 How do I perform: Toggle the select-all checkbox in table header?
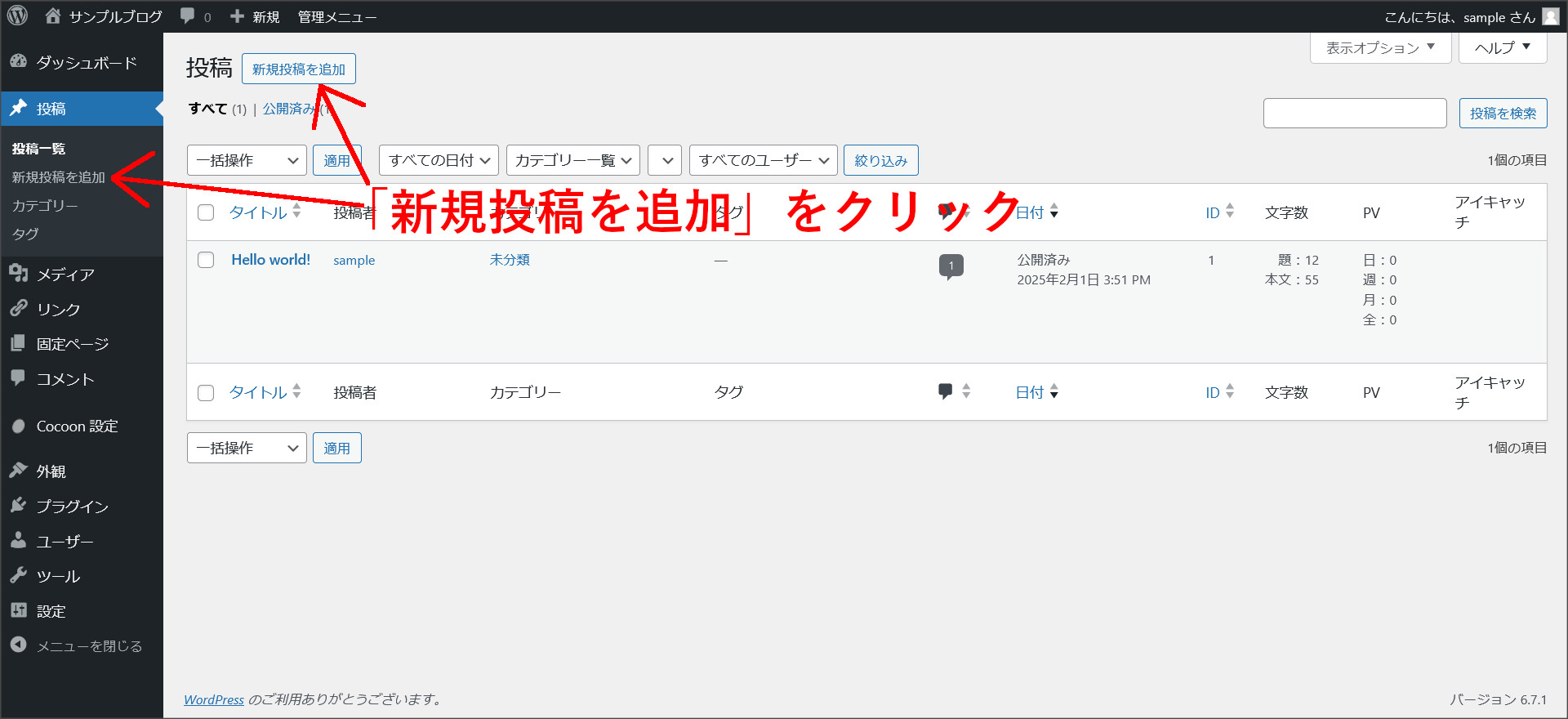coord(206,212)
